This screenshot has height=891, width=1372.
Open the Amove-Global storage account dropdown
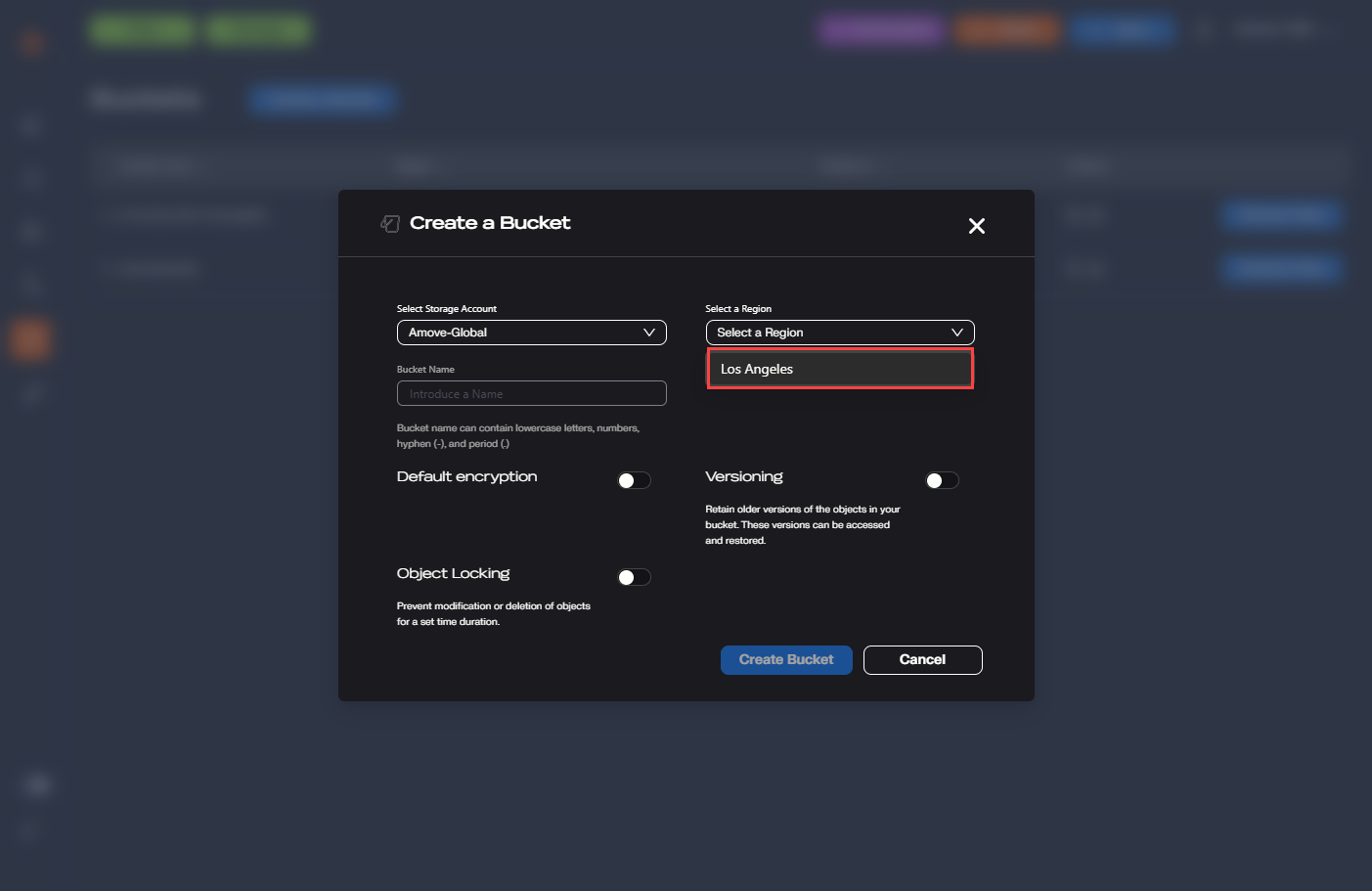pyautogui.click(x=531, y=333)
